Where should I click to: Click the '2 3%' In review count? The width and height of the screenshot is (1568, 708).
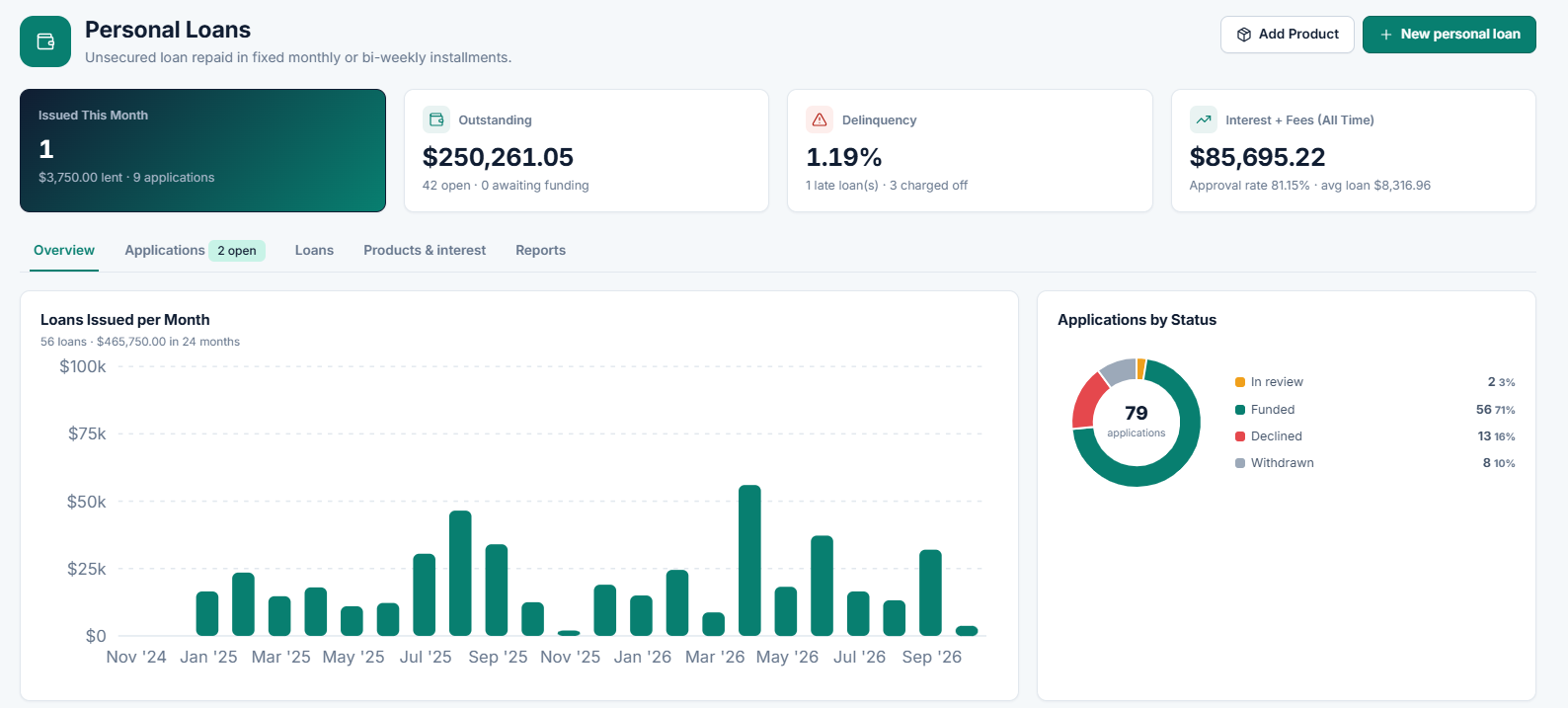pos(1501,382)
